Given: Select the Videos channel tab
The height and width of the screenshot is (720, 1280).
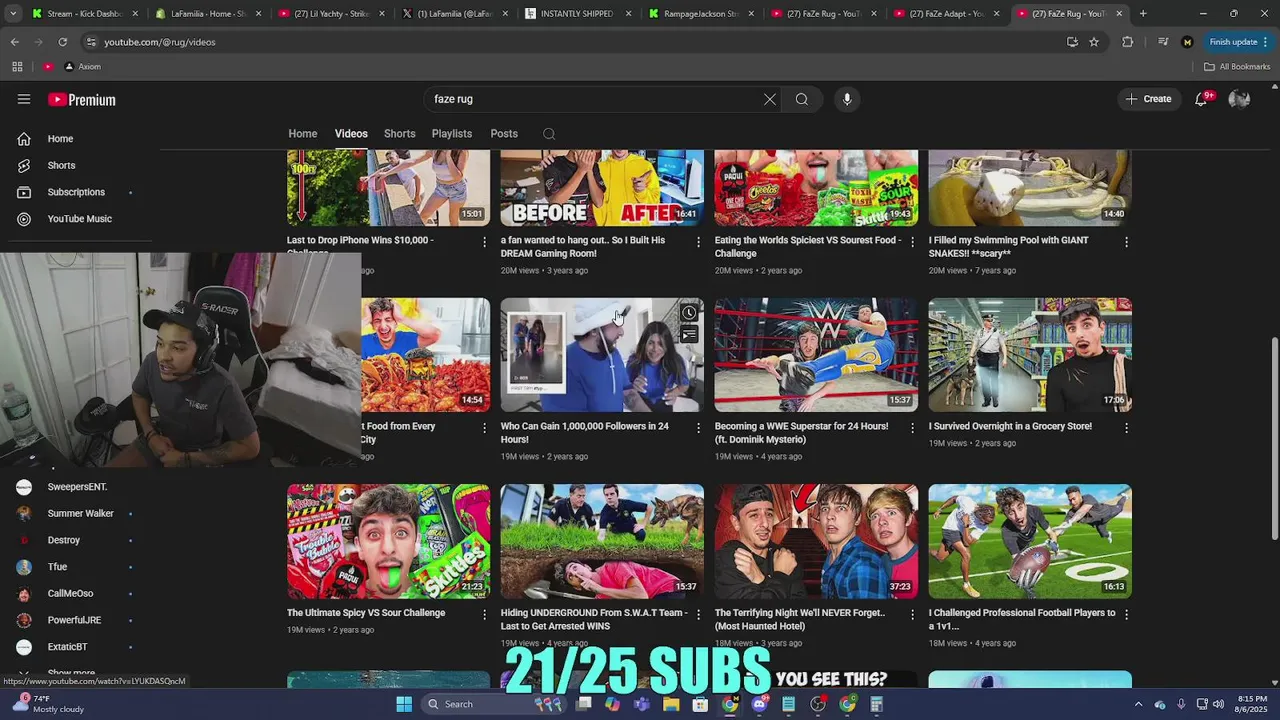Looking at the screenshot, I should point(351,134).
